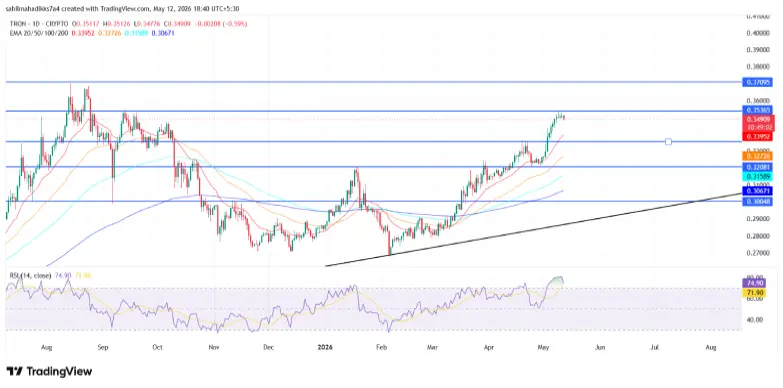Click the Nov label on time axis
This screenshot has height=388, width=783.
pos(214,347)
